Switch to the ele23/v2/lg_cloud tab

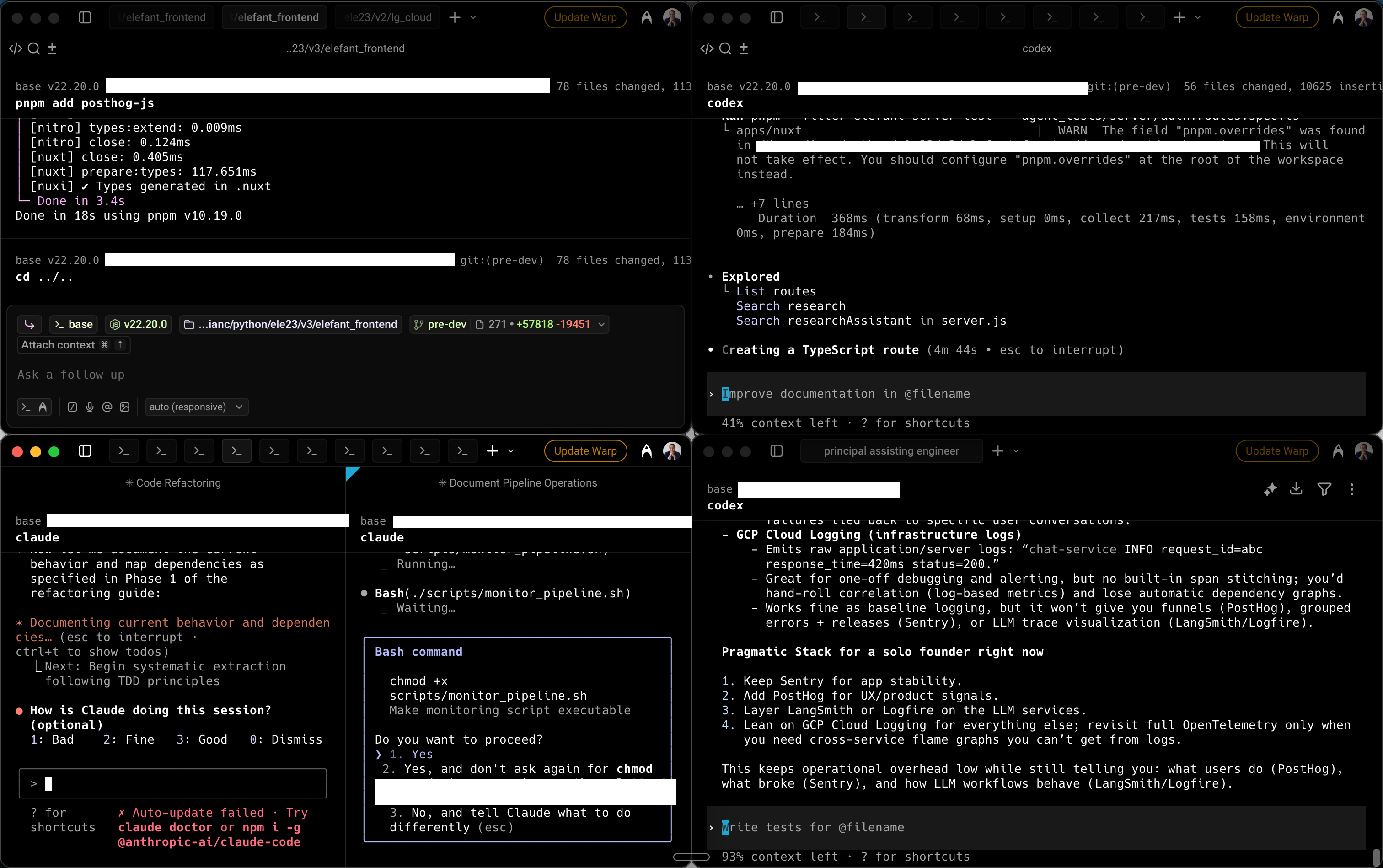click(x=388, y=17)
